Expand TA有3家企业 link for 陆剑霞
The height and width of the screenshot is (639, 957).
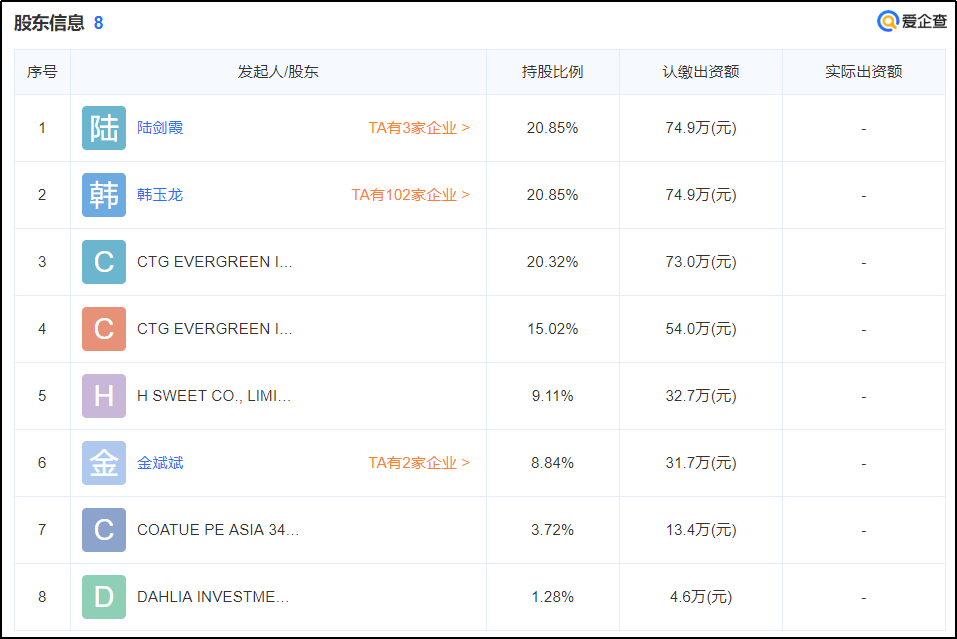(419, 128)
